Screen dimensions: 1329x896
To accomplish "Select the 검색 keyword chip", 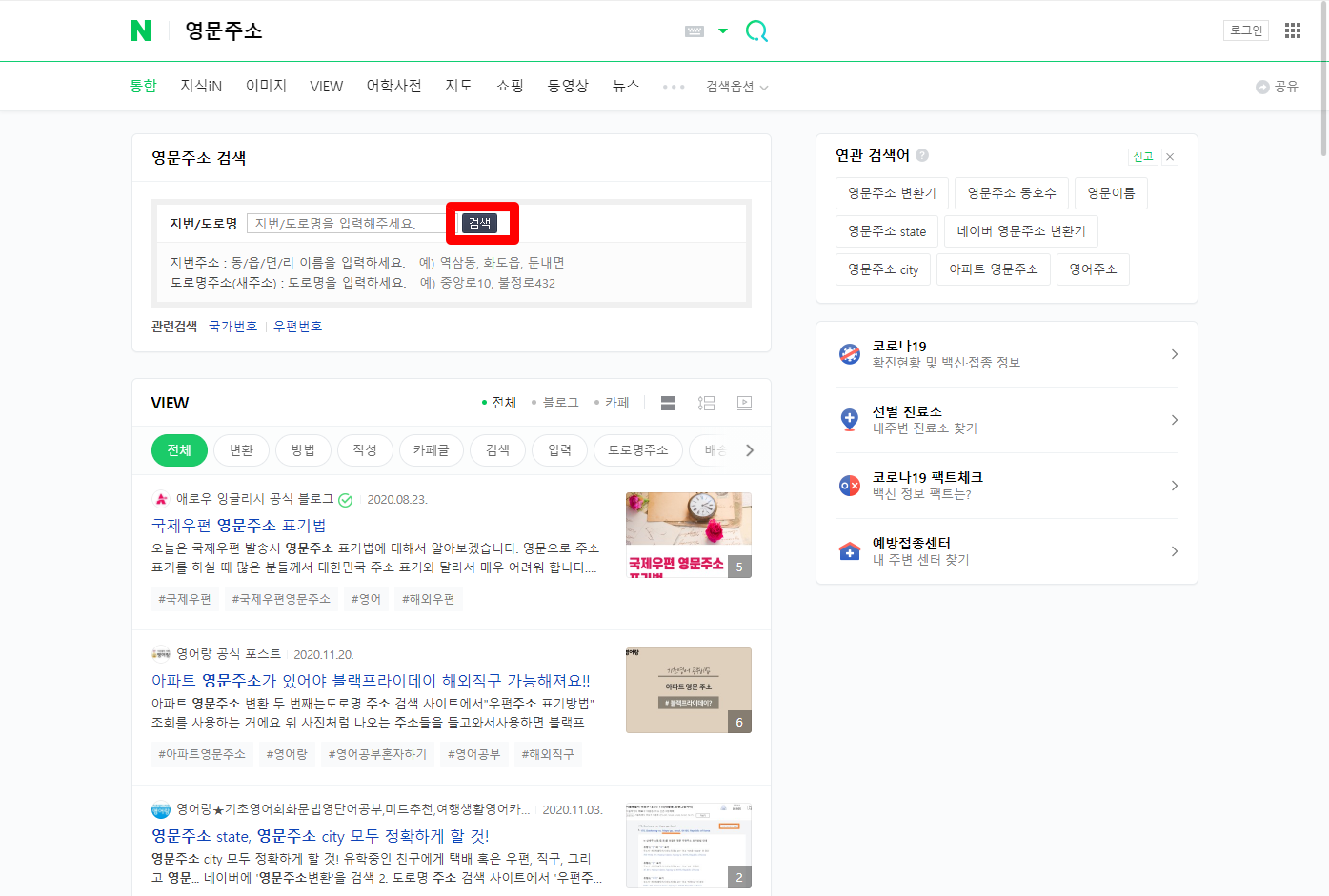I will coord(497,450).
